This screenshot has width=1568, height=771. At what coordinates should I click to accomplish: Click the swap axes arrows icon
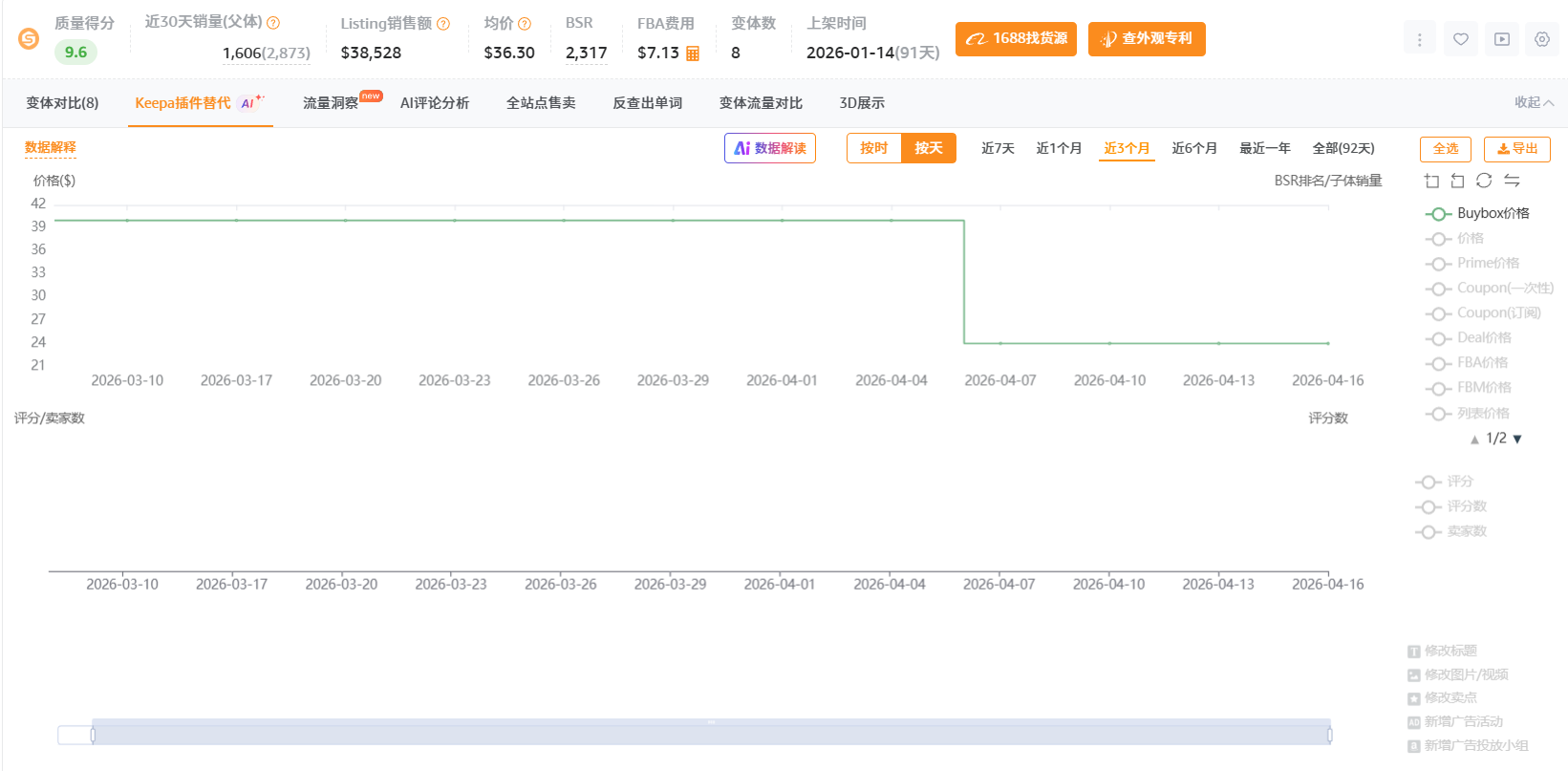click(x=1512, y=181)
